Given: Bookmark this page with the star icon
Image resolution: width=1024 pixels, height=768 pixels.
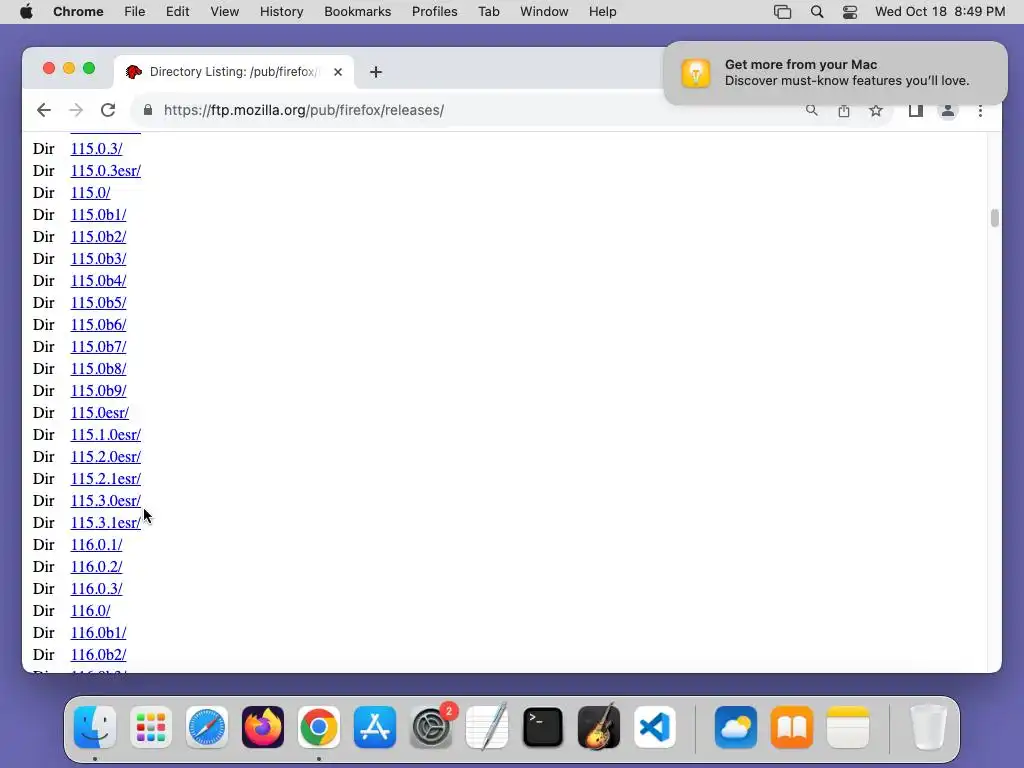Looking at the screenshot, I should (876, 110).
